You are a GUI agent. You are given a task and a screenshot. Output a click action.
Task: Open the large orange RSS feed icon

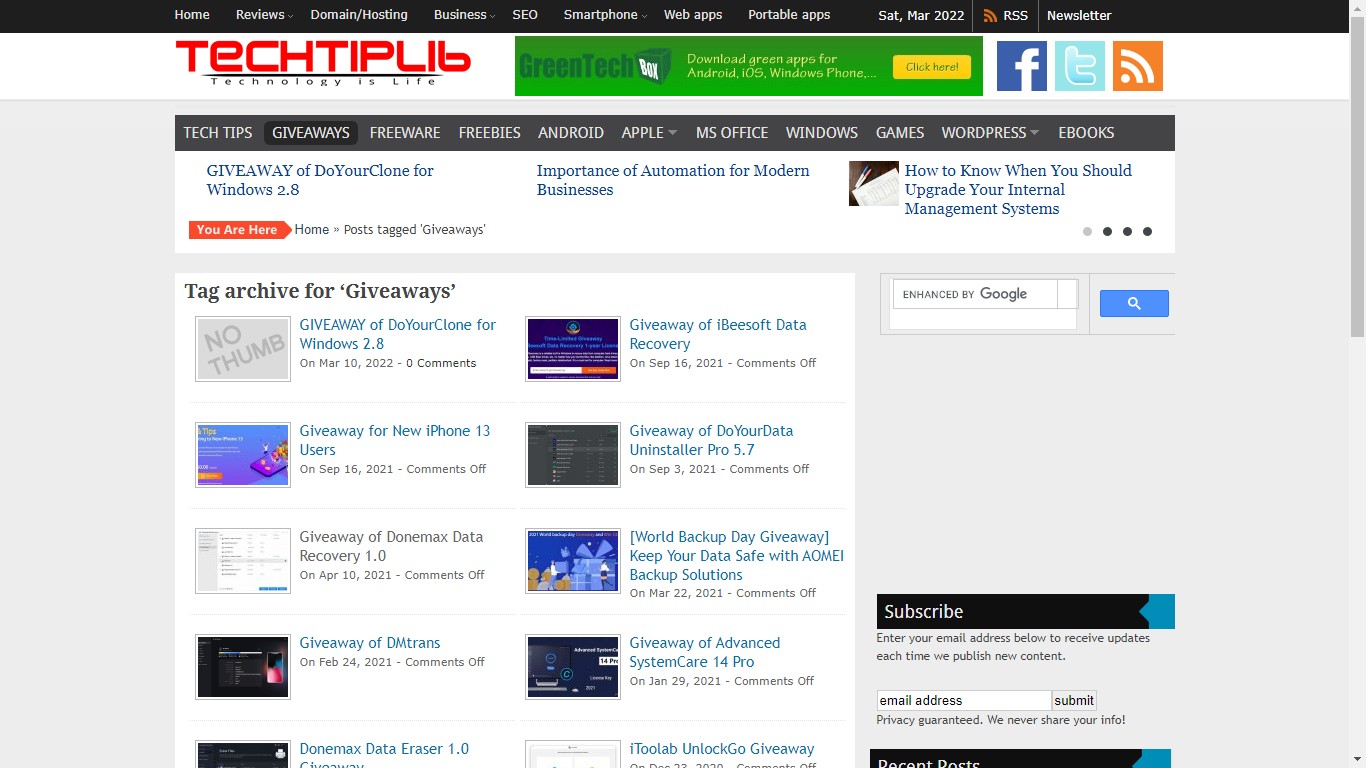click(1138, 66)
